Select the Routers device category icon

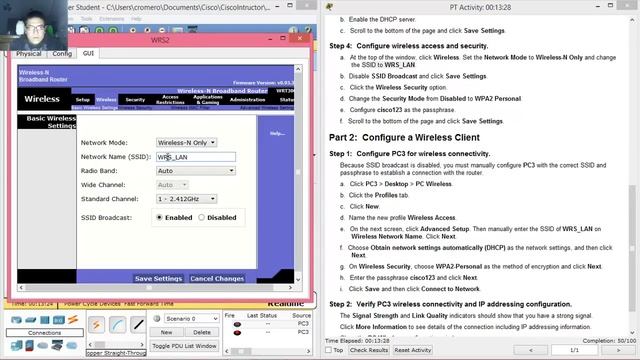(16, 320)
